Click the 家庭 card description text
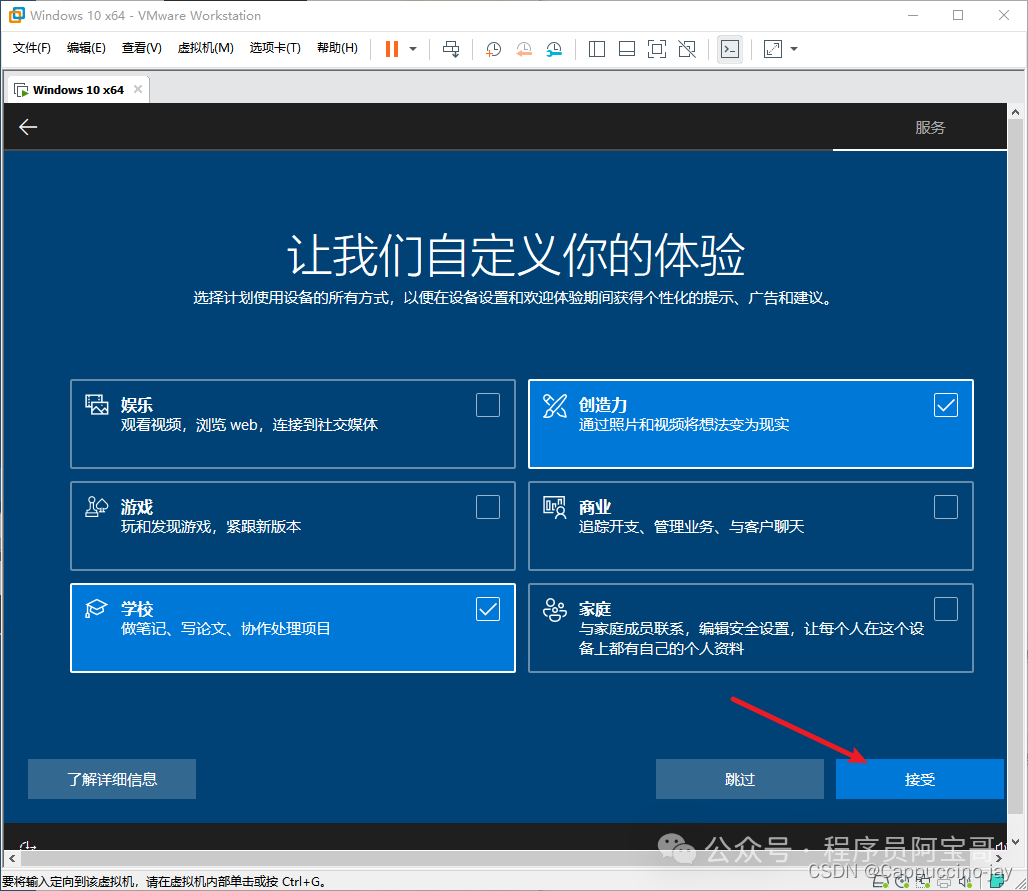 [x=751, y=639]
